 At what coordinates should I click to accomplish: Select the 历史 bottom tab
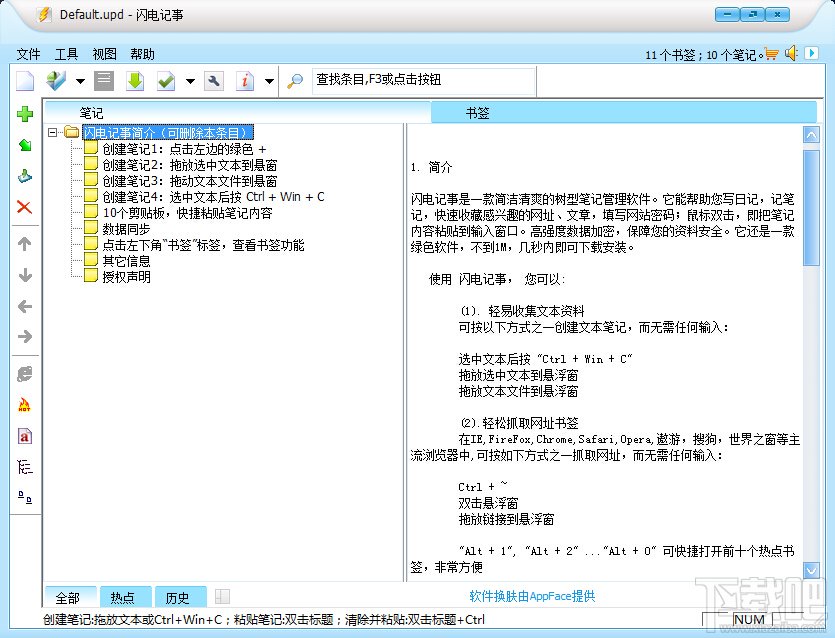tap(181, 597)
